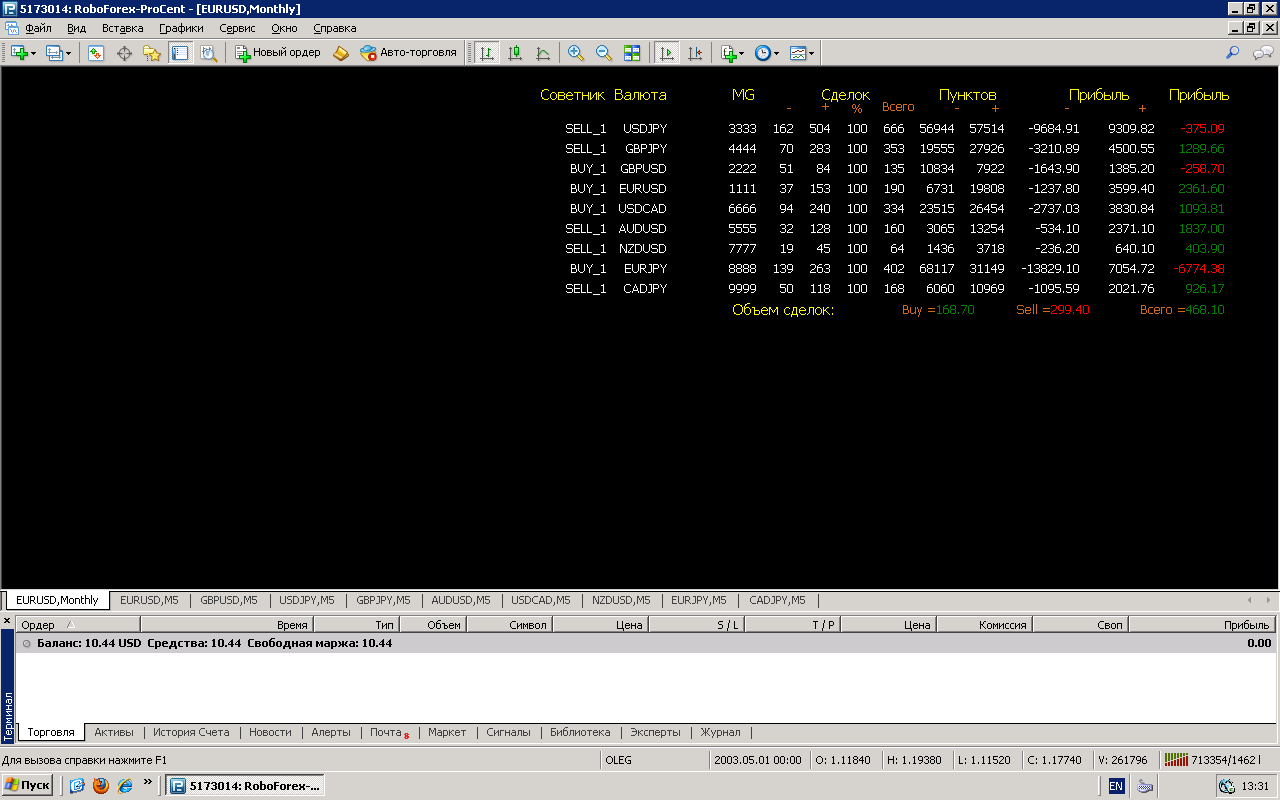This screenshot has height=800, width=1280.
Task: Switch to EURJPY,M5 chart tab
Action: point(699,600)
